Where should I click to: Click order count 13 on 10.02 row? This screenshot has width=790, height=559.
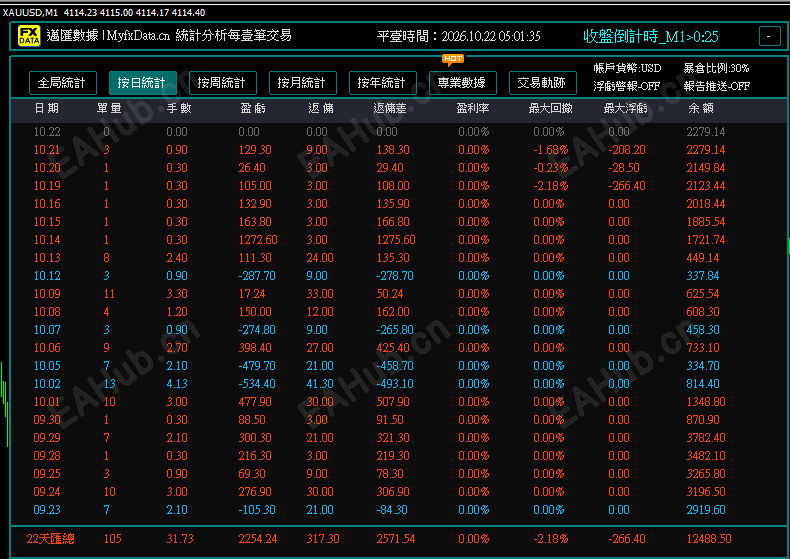(x=109, y=384)
